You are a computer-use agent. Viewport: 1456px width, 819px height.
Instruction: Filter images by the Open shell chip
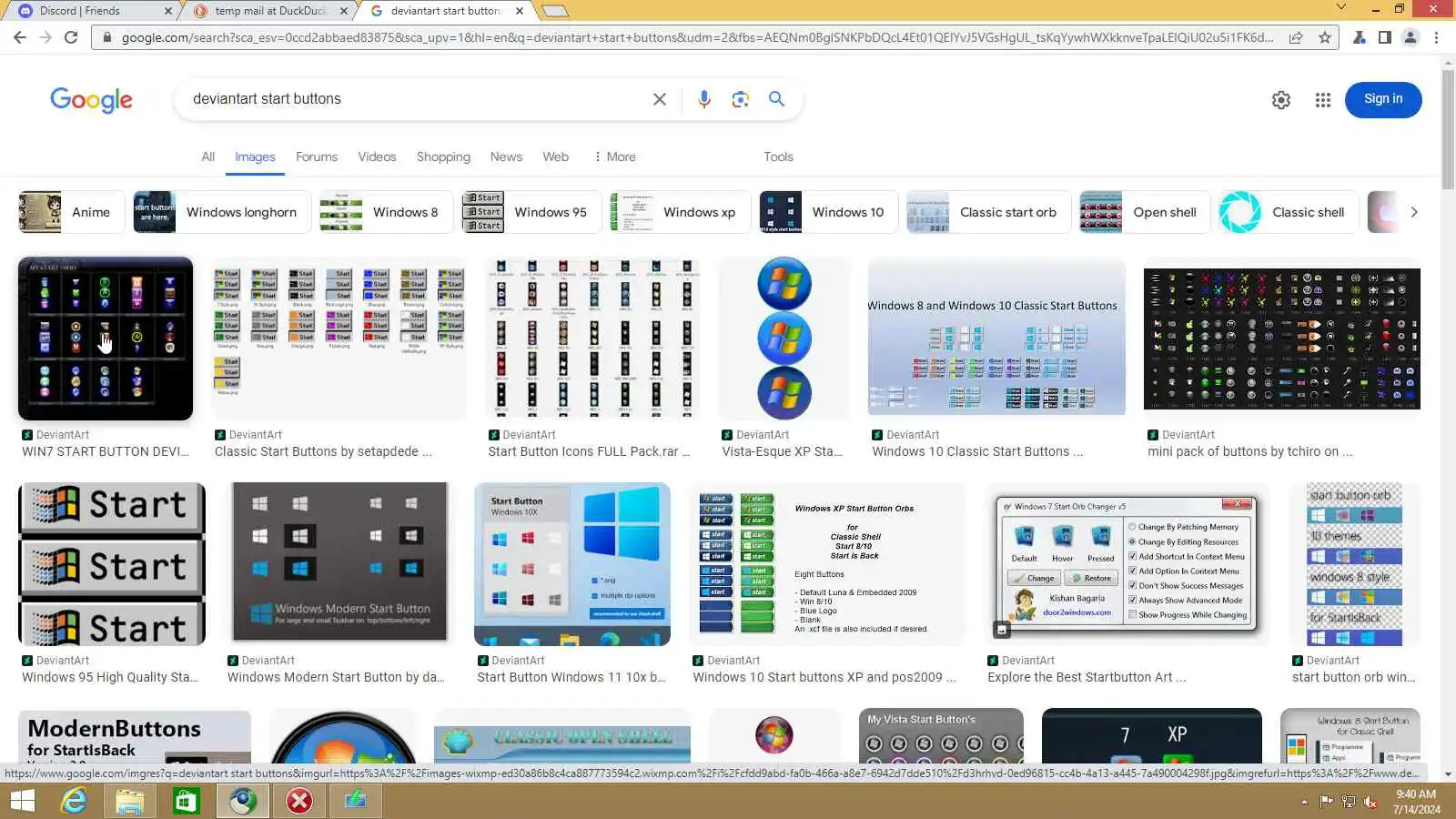[1145, 212]
